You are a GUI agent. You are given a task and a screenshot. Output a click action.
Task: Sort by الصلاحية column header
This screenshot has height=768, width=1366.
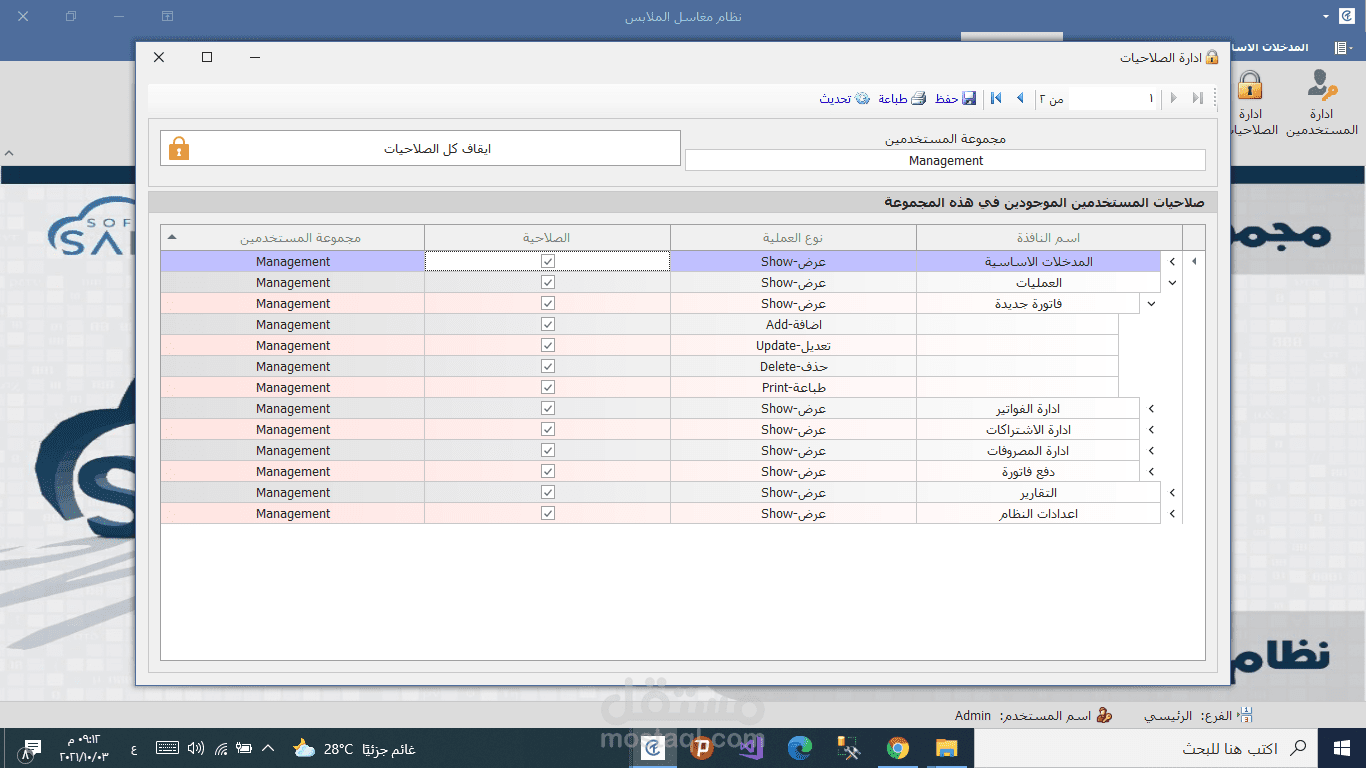[x=547, y=238]
